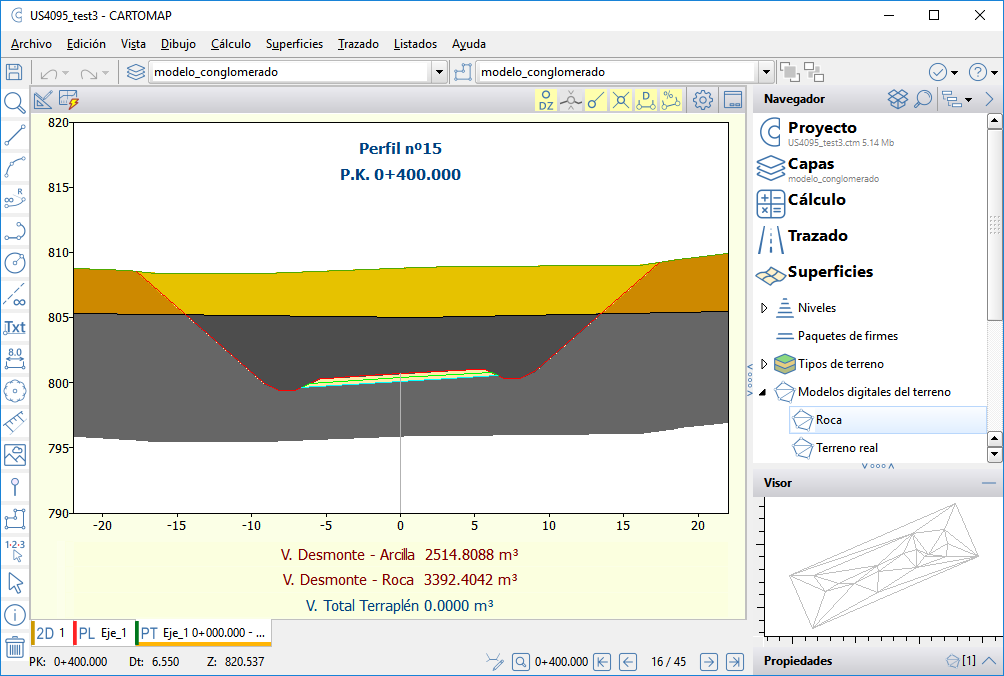This screenshot has height=676, width=1004.
Task: Go to the next profile arrow
Action: 708,661
